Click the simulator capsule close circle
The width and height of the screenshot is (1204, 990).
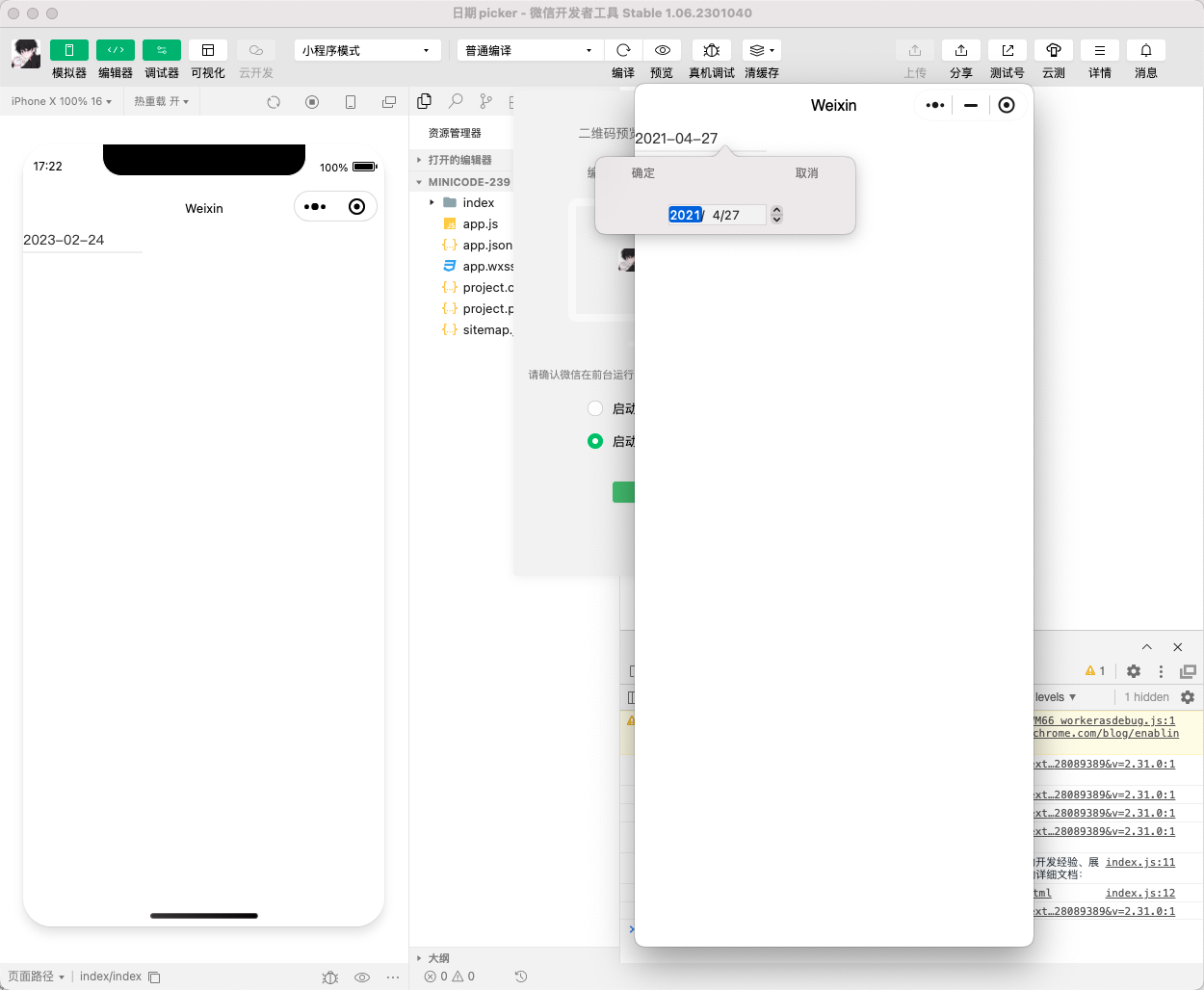click(x=356, y=206)
